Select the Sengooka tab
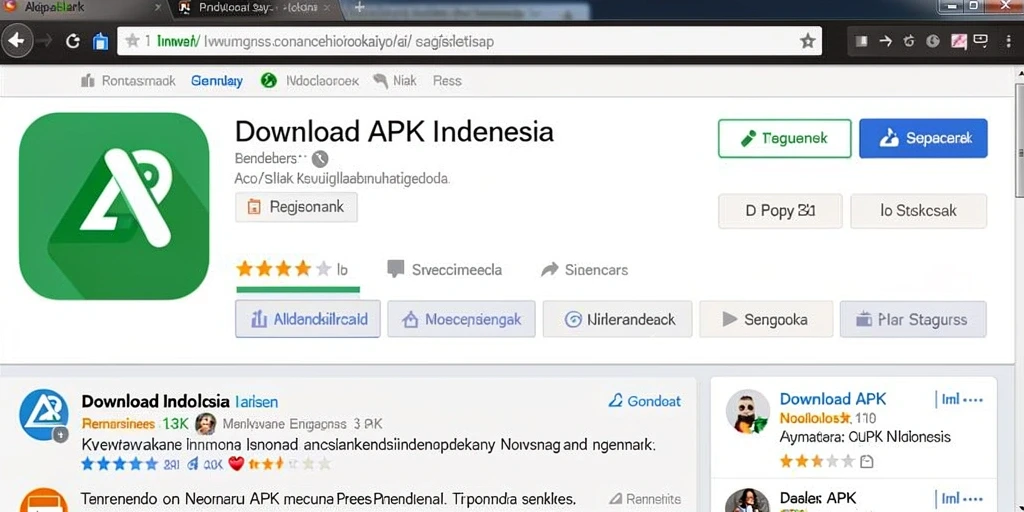 click(766, 319)
